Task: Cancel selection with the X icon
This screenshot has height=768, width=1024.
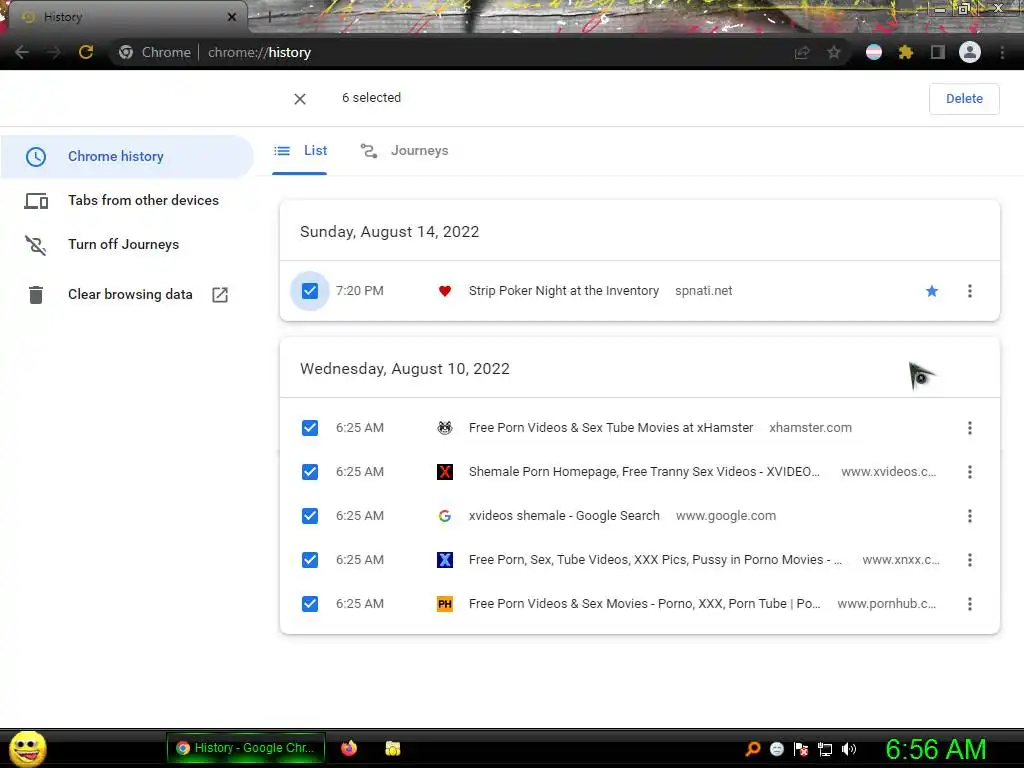Action: [300, 99]
